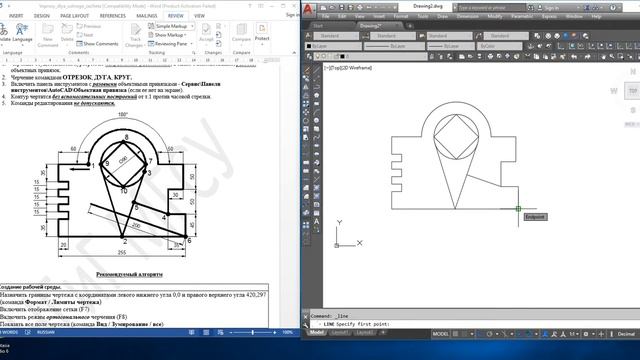
Task: Select the Line tool in Draw toolbar
Action: (316, 70)
